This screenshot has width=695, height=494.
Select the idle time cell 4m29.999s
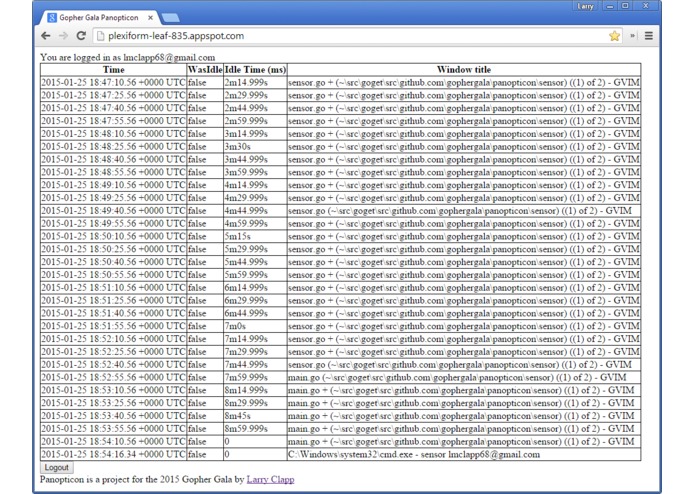(255, 198)
